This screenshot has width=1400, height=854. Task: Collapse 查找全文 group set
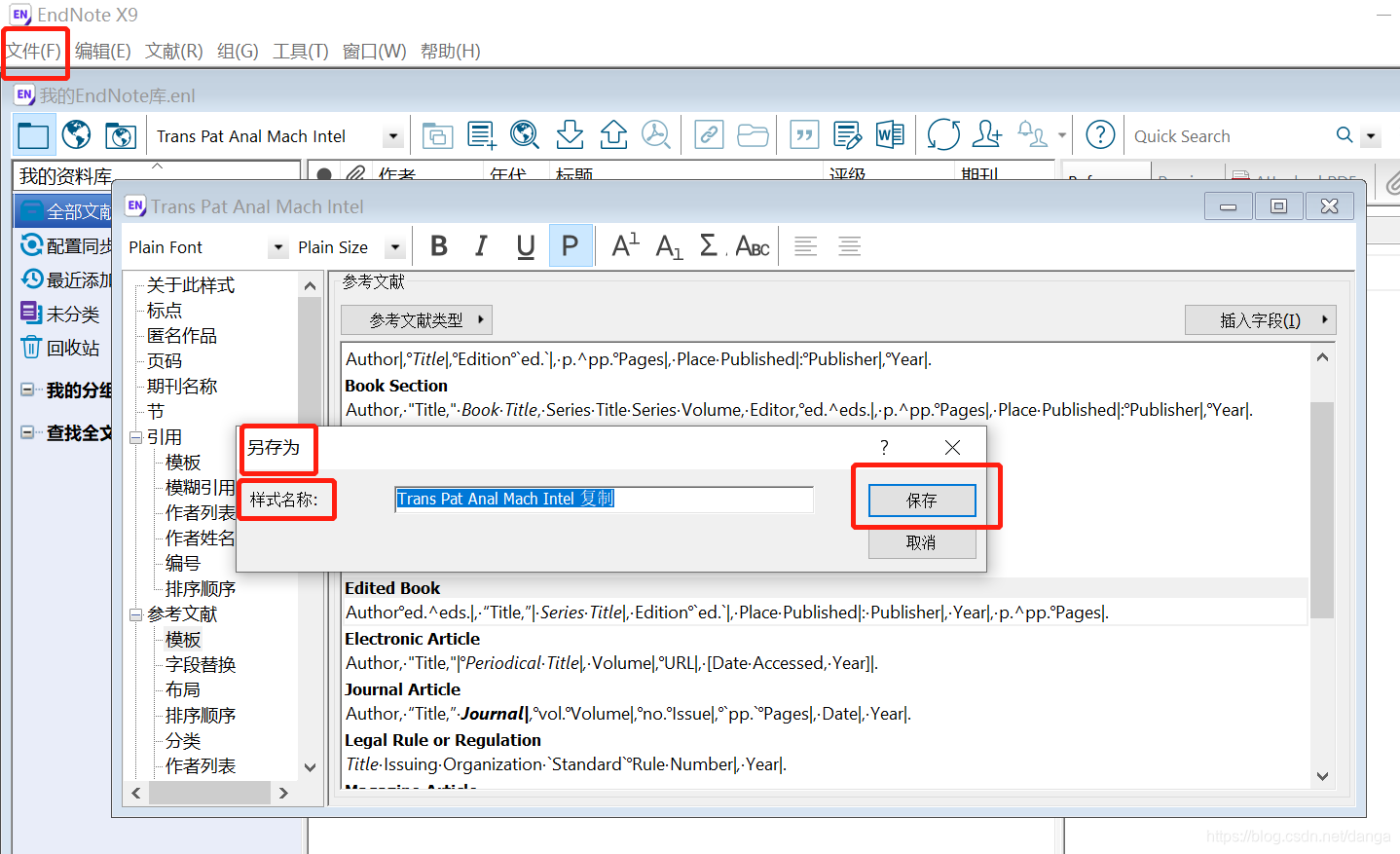tap(27, 432)
